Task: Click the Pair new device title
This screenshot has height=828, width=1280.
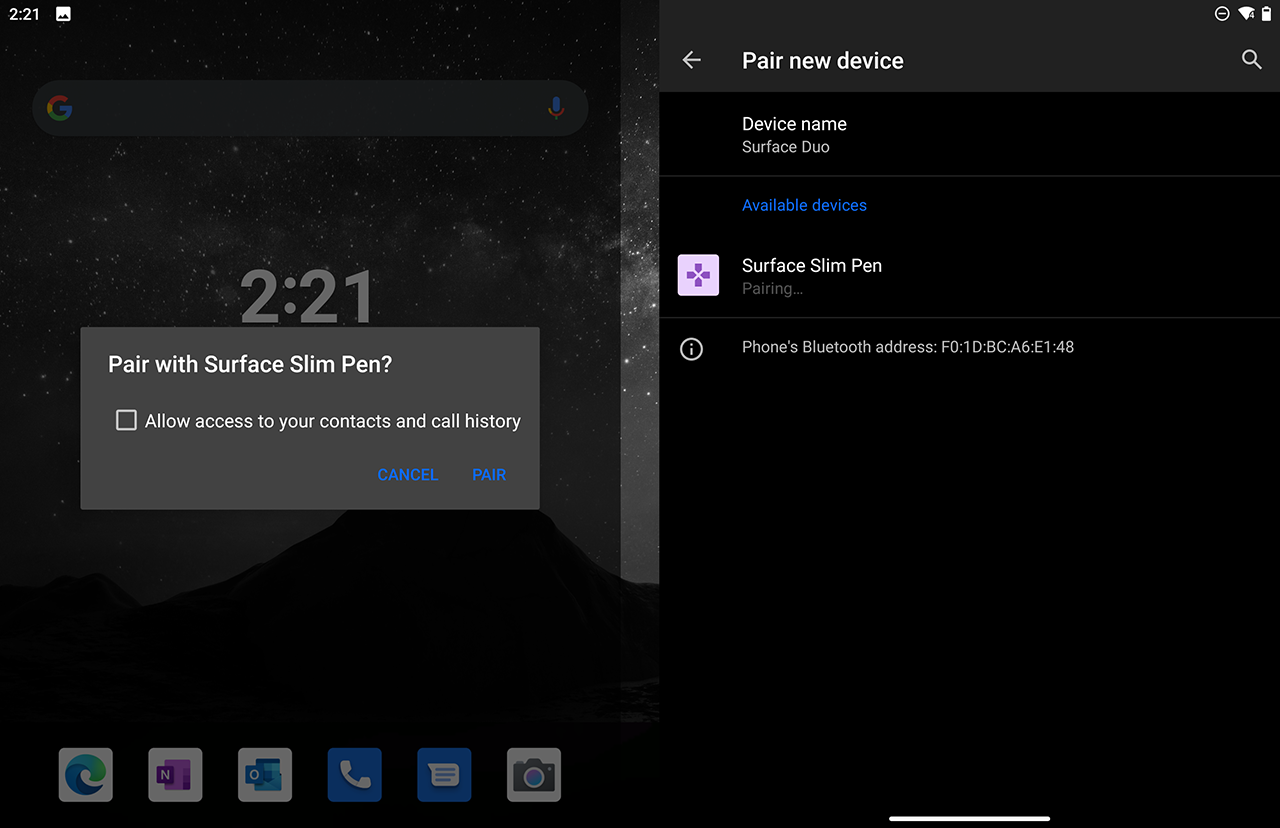Action: 823,61
